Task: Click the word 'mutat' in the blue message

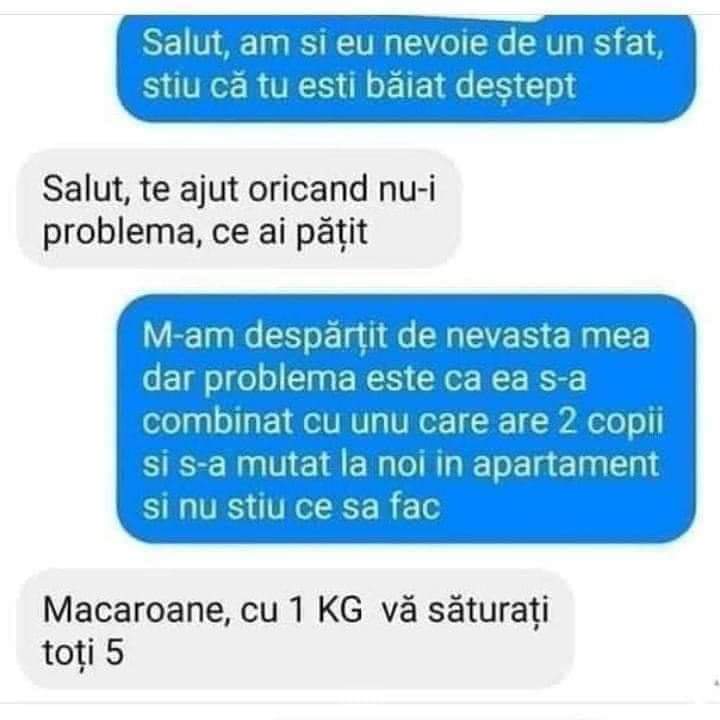Action: pos(284,464)
